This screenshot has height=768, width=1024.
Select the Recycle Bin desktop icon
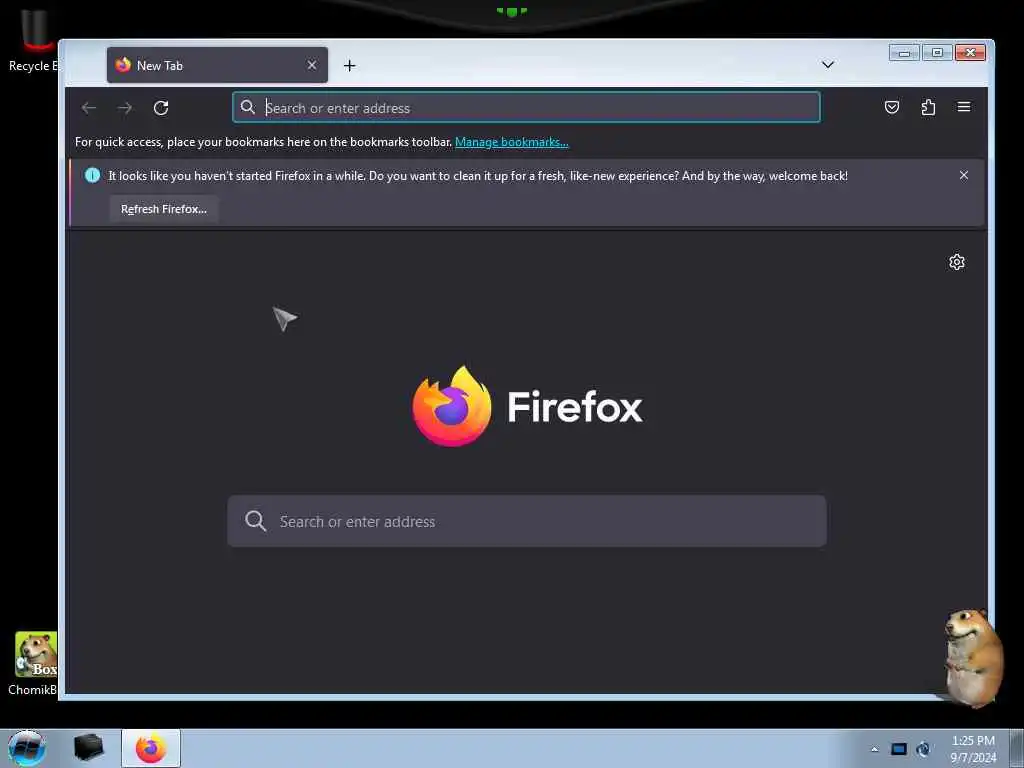pyautogui.click(x=34, y=40)
